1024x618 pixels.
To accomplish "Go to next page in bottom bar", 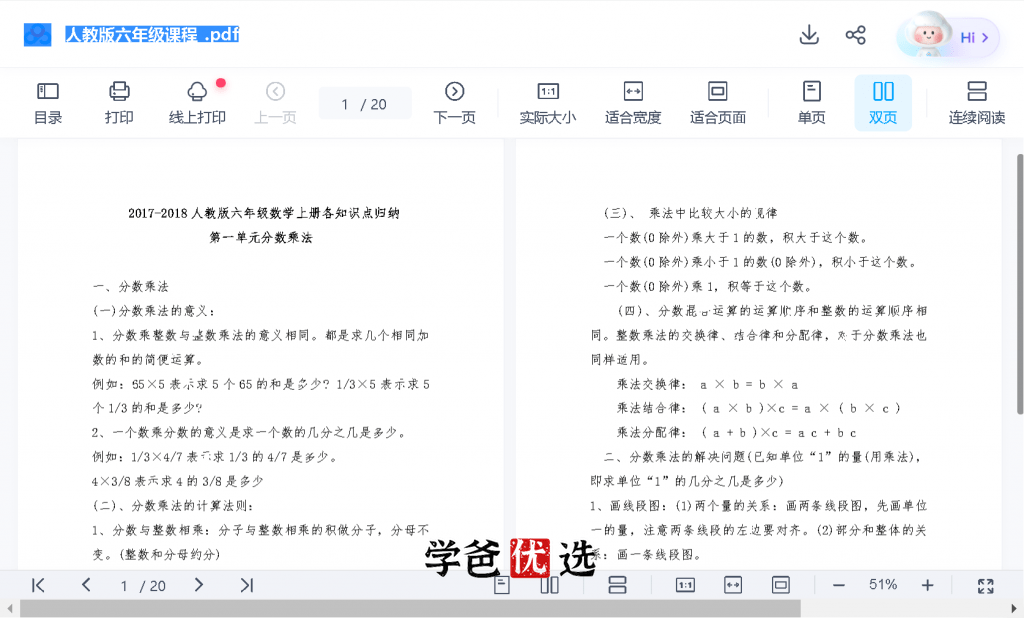I will (x=199, y=585).
